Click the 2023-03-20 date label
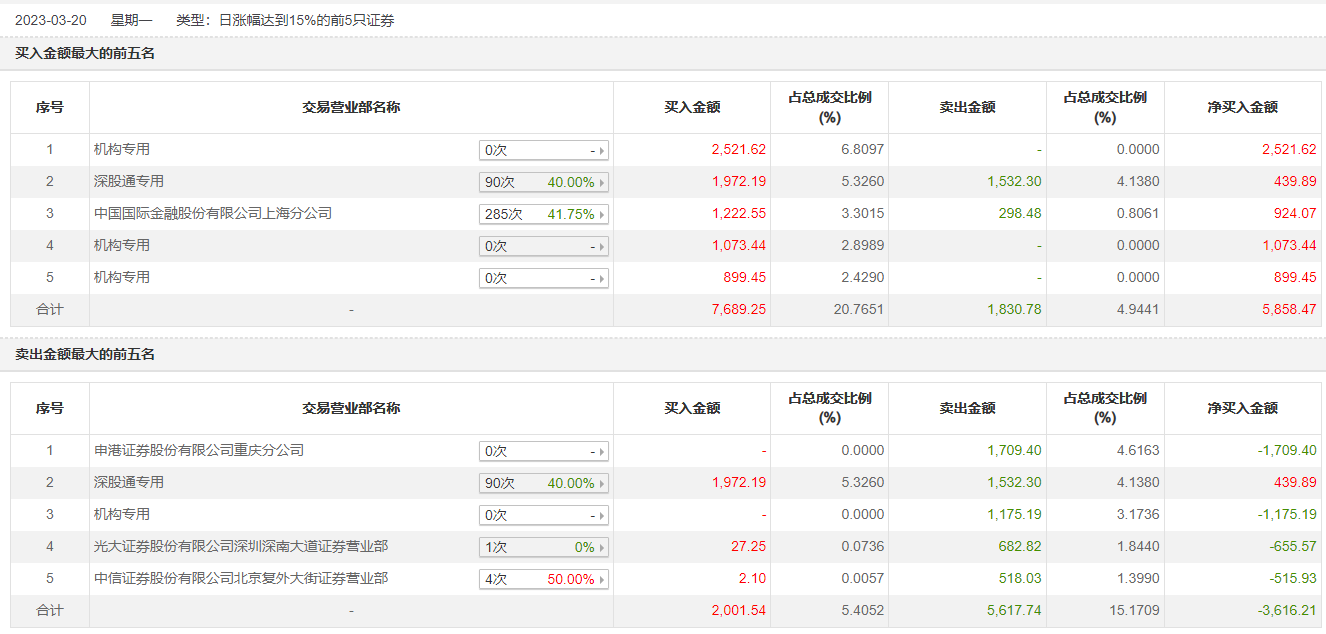 (x=50, y=20)
